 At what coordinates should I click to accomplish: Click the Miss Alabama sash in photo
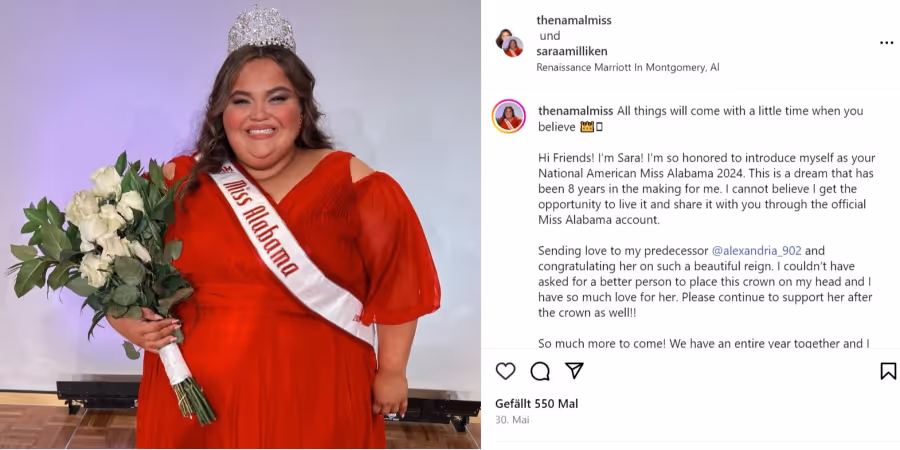[293, 253]
